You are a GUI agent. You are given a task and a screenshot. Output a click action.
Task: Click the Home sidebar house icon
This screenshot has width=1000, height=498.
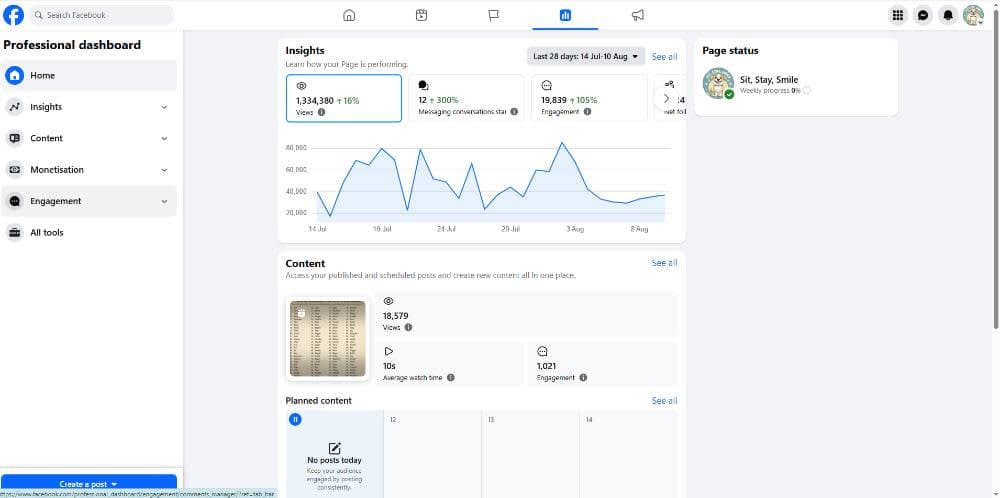(x=15, y=75)
